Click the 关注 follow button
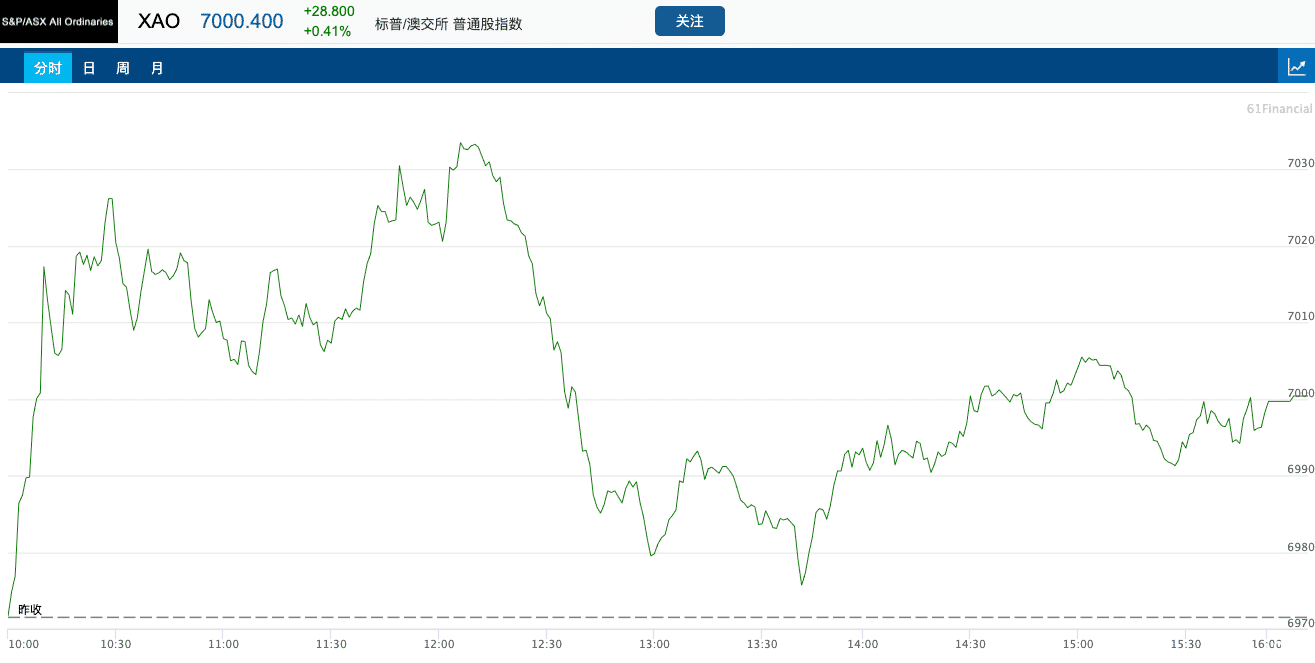Screen dimensions: 1315x663 [x=690, y=21]
